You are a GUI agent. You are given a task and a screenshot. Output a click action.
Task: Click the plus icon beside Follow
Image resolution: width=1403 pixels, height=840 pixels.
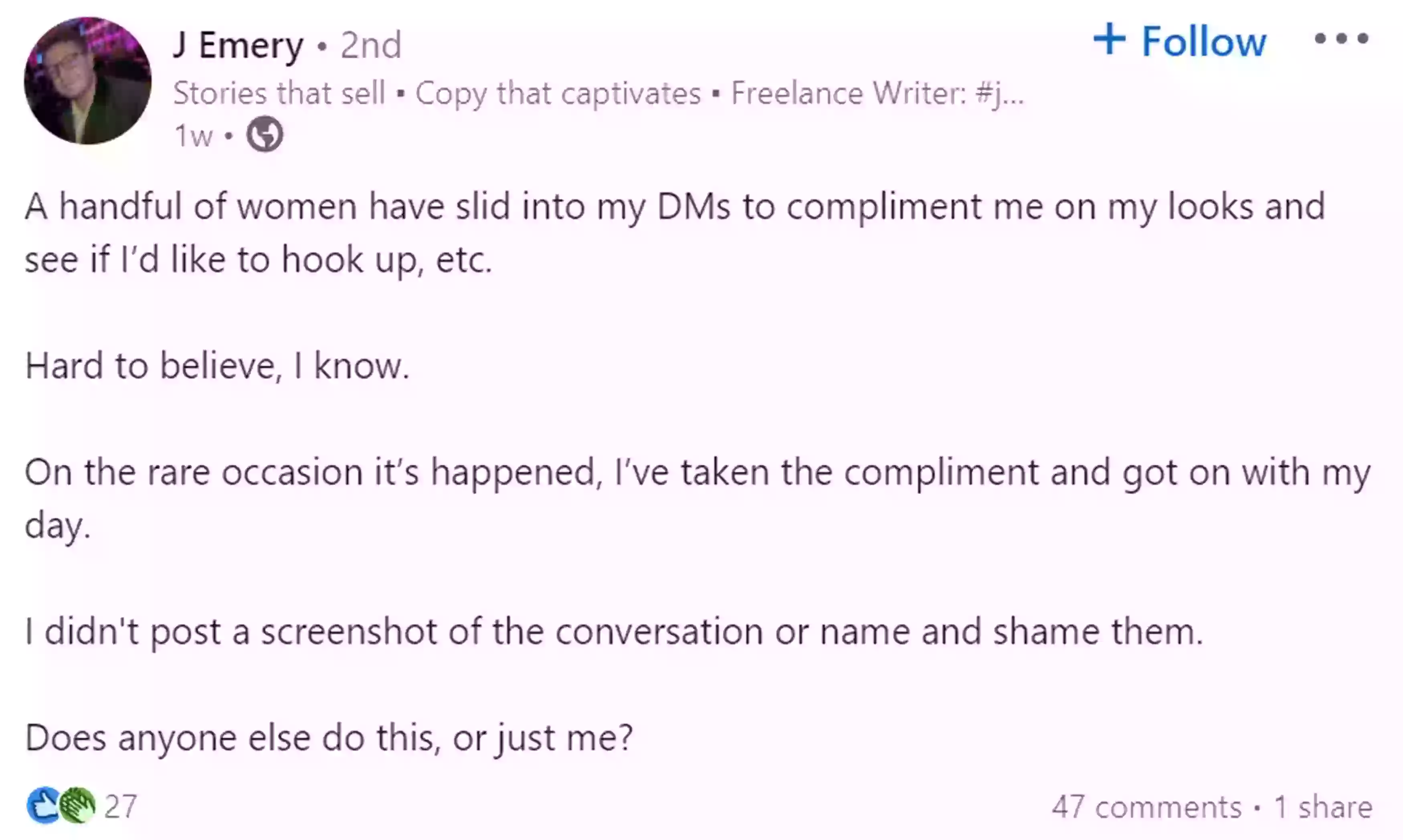point(1109,39)
